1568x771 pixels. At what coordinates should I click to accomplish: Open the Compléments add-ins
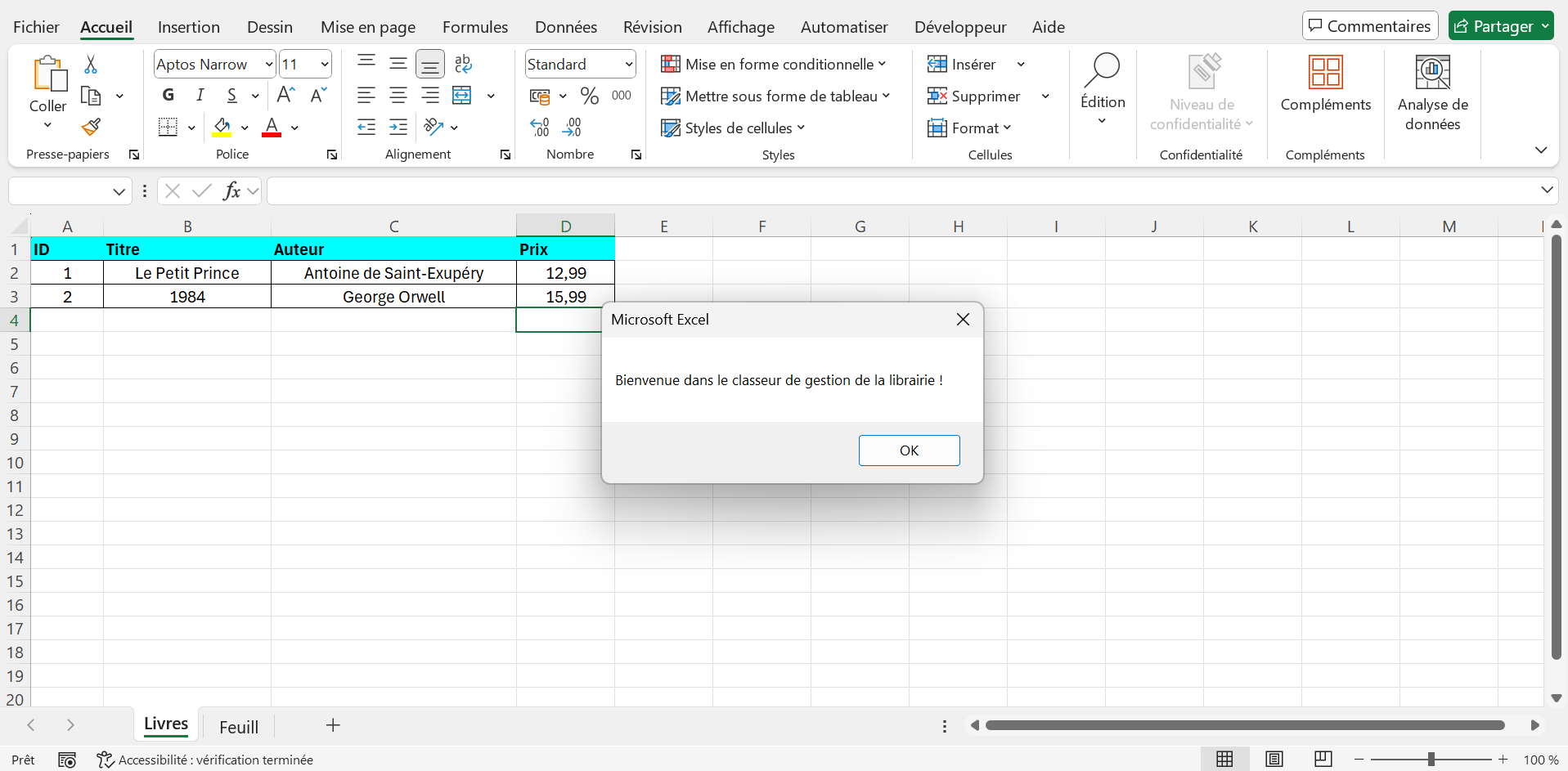1326,83
